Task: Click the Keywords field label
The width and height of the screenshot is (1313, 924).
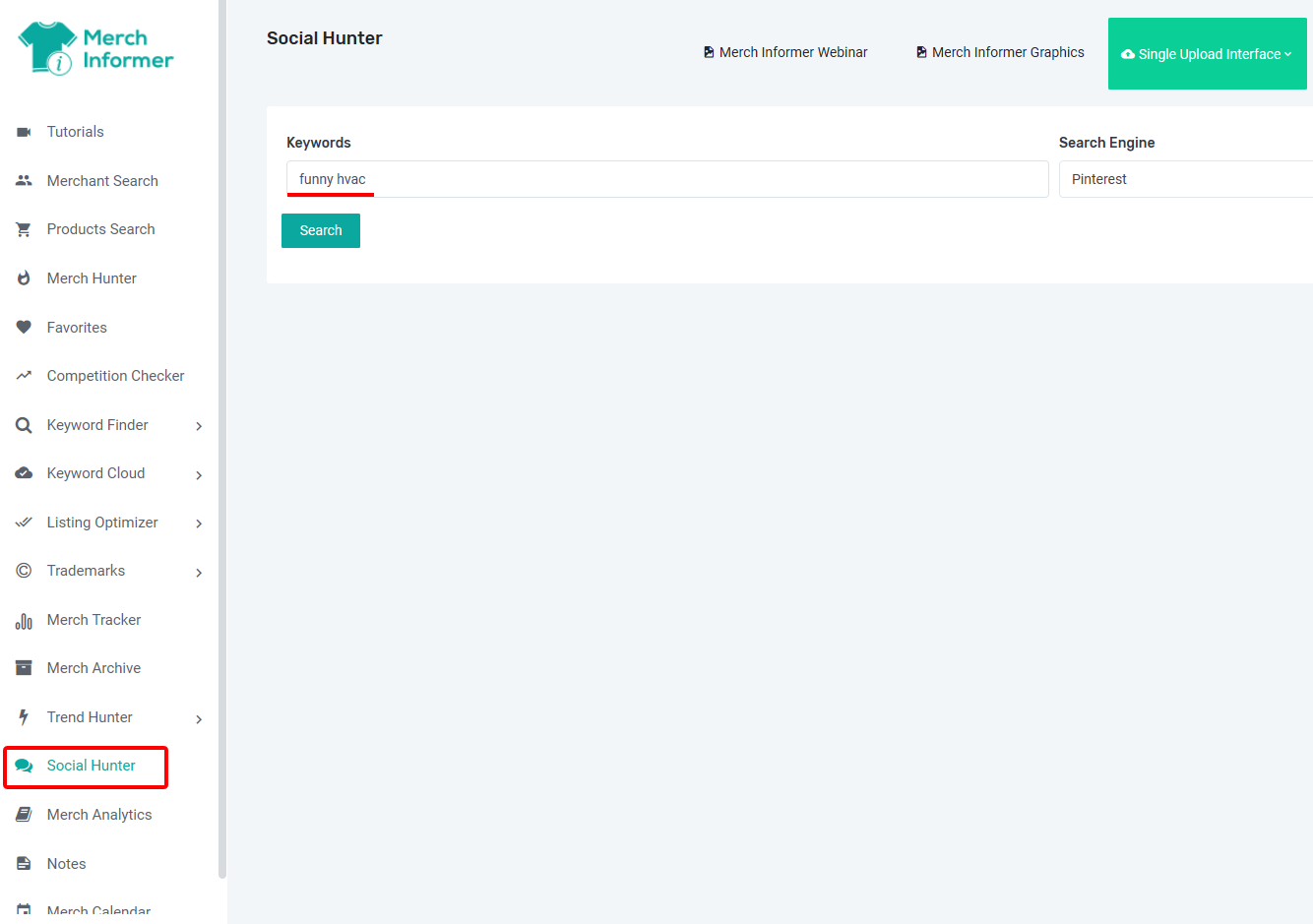Action: coord(319,143)
